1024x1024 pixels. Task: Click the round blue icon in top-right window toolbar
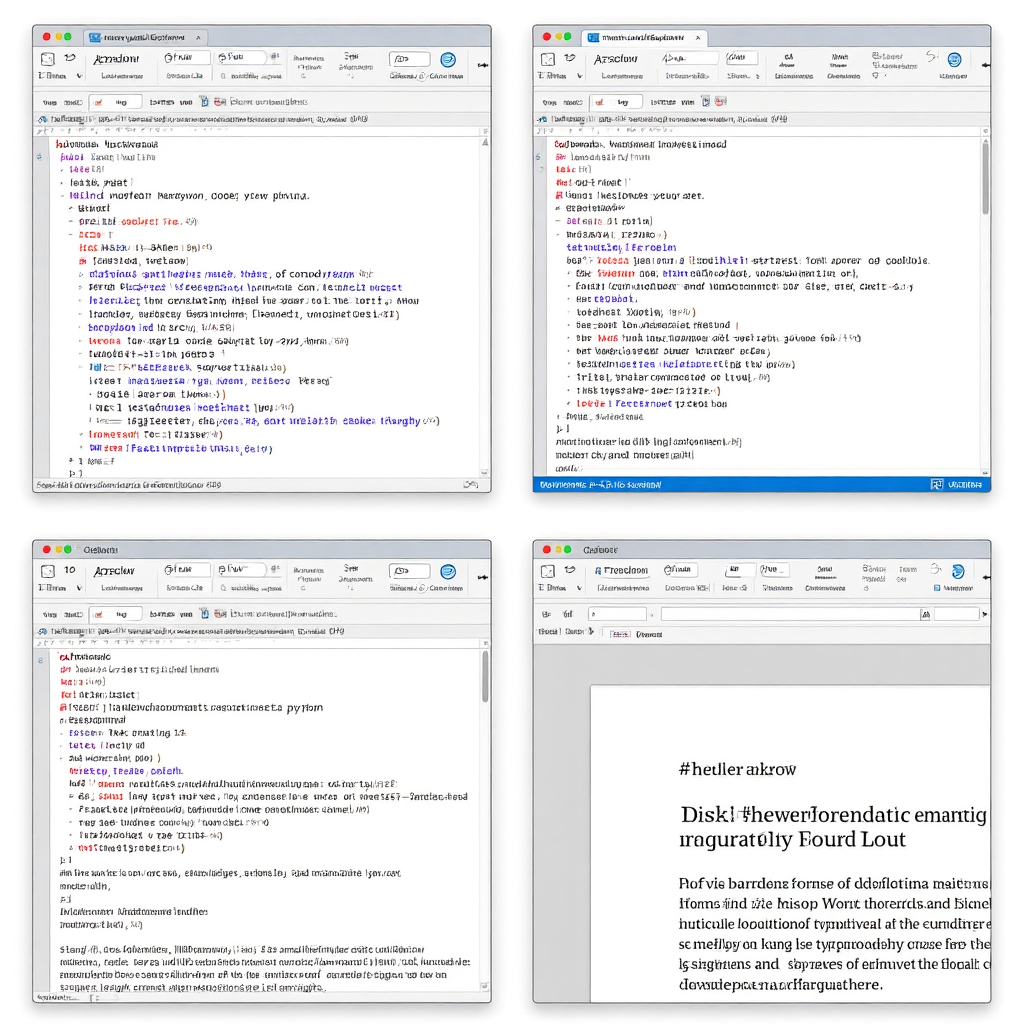[x=954, y=59]
